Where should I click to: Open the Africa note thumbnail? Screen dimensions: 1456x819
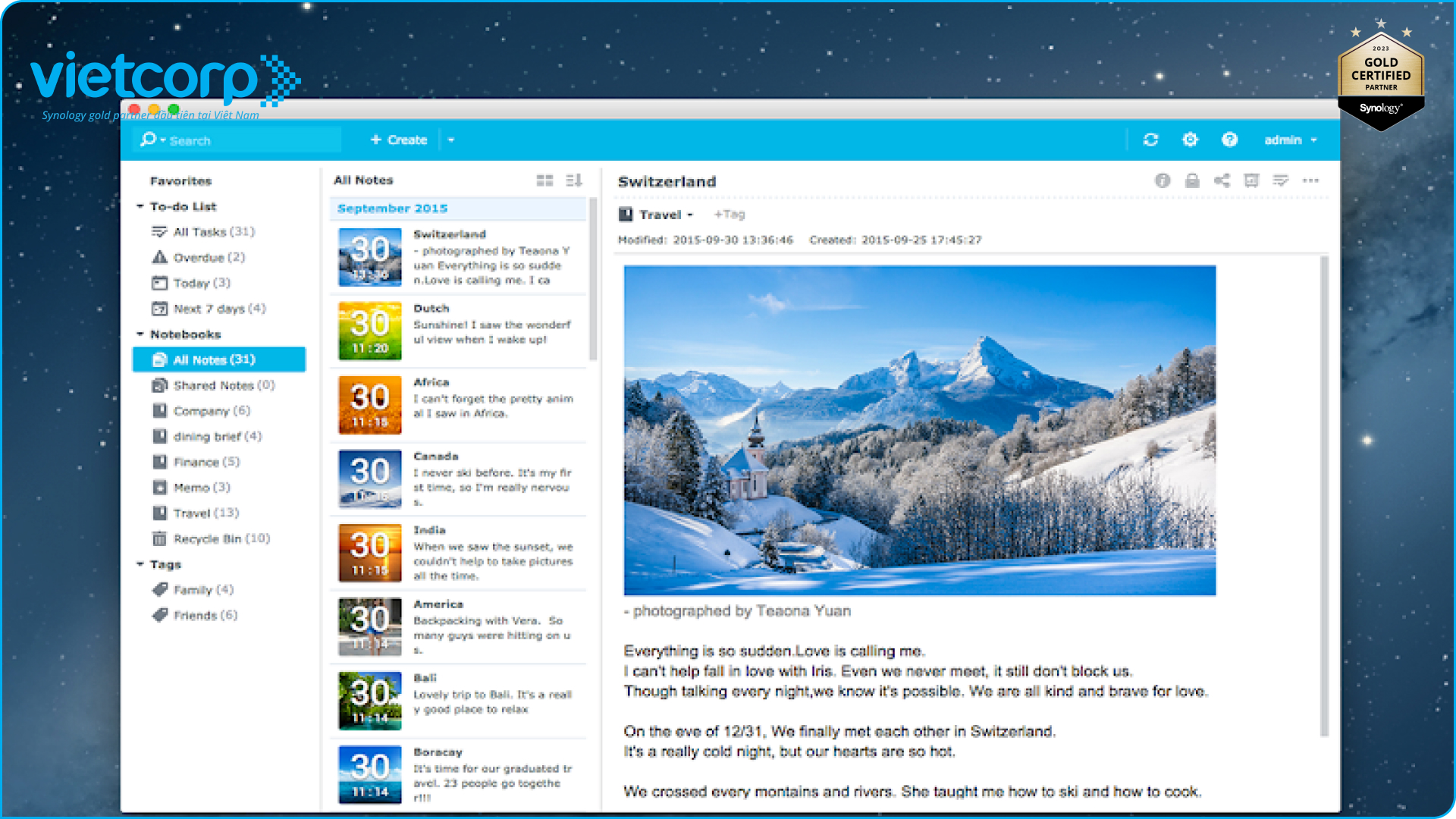click(370, 405)
